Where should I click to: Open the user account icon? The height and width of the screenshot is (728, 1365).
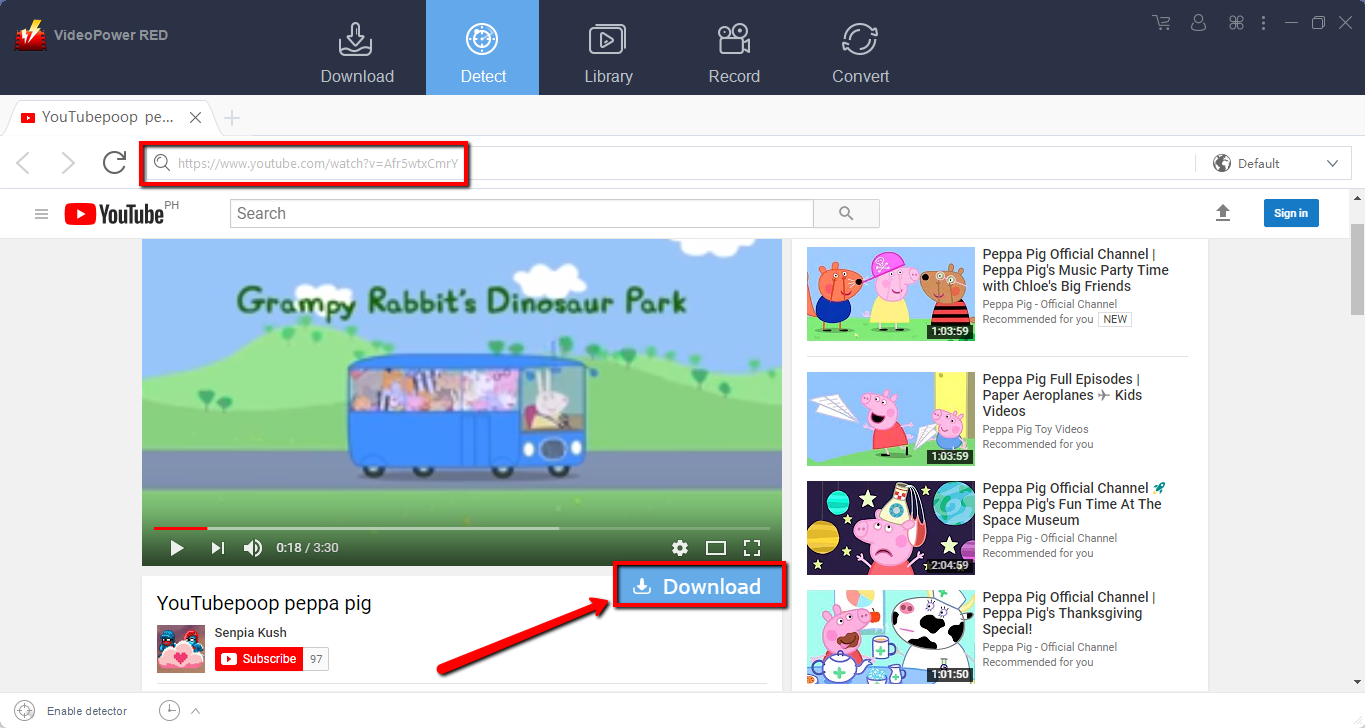coord(1198,22)
